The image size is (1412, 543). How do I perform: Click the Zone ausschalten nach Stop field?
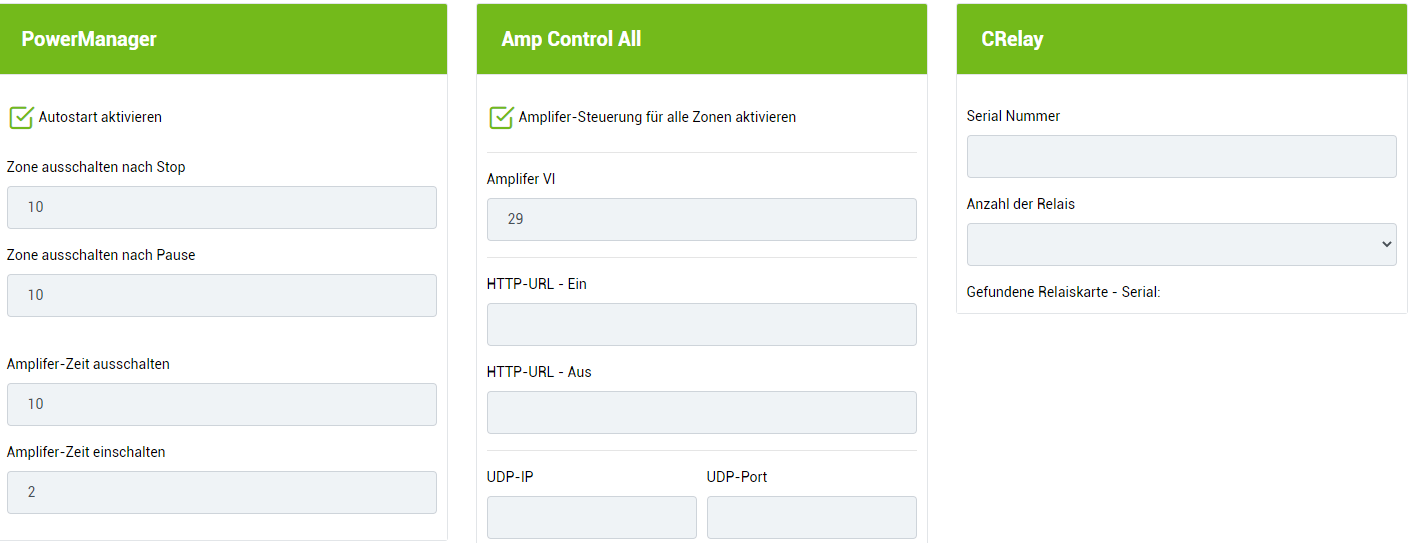221,207
